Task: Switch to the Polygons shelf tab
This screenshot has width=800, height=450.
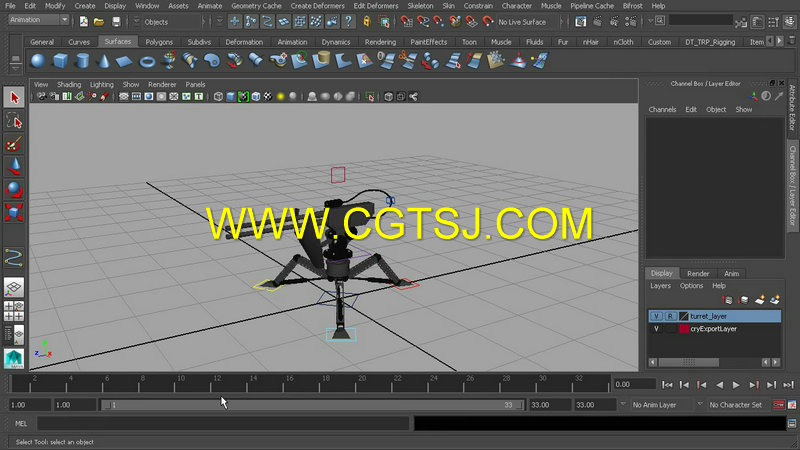Action: [159, 42]
